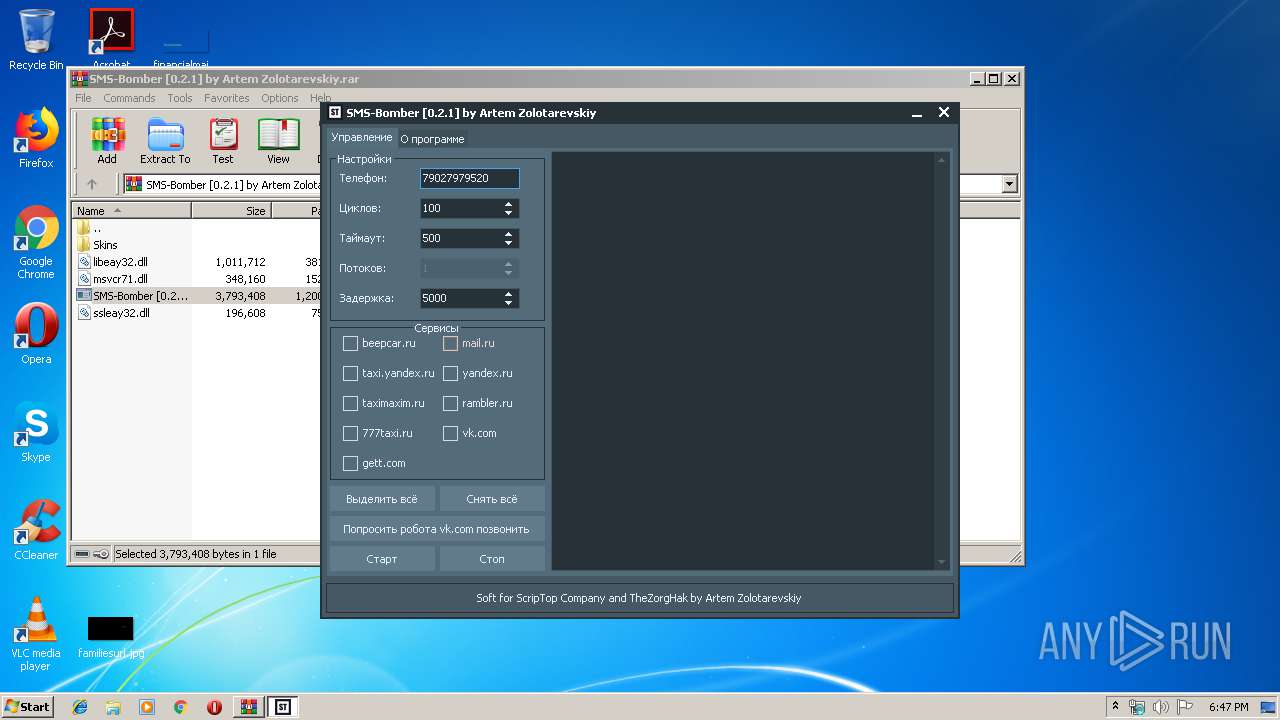Viewport: 1280px width, 720px height.
Task: Open the Tools menu in WinRAR
Action: pos(180,98)
